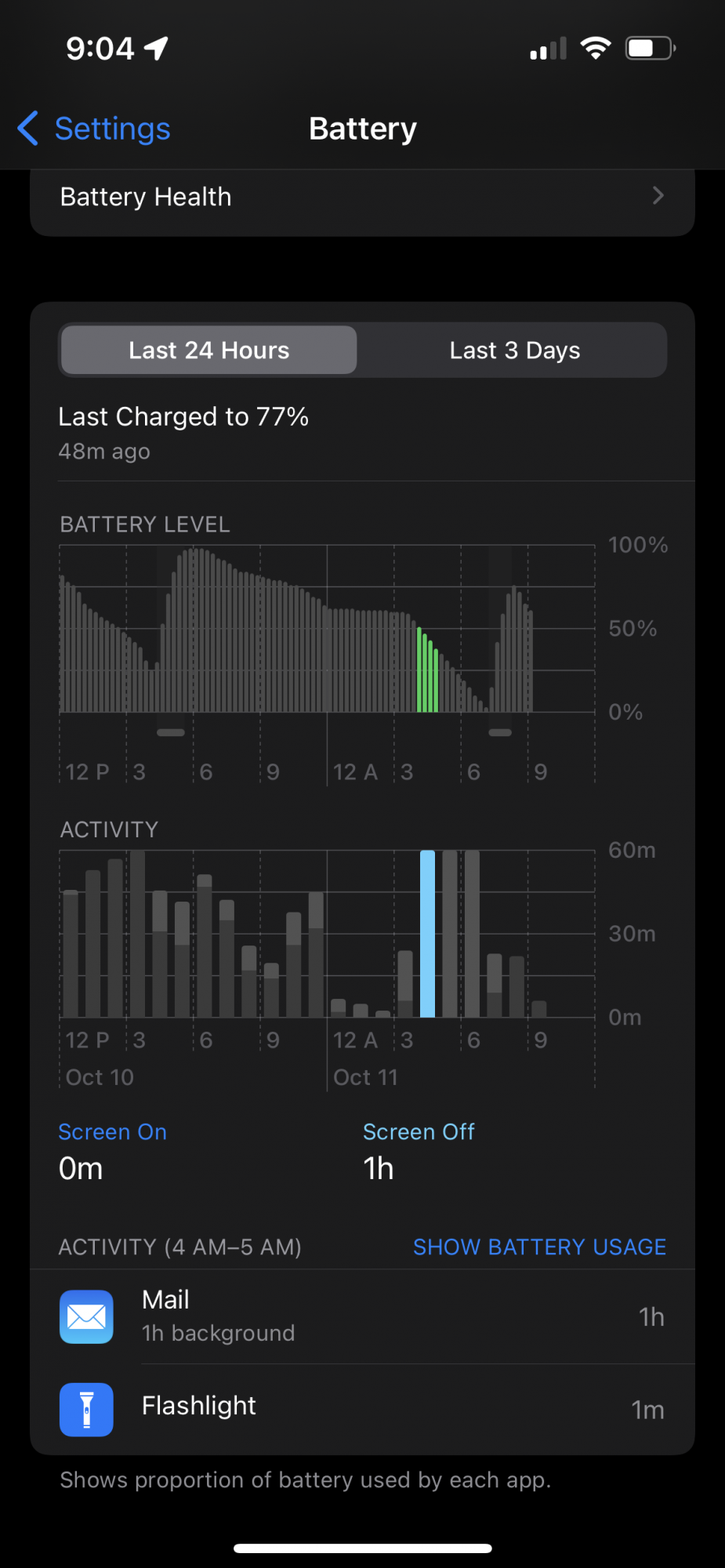Tap the Mail usage row time
725x1568 pixels.
[651, 1317]
